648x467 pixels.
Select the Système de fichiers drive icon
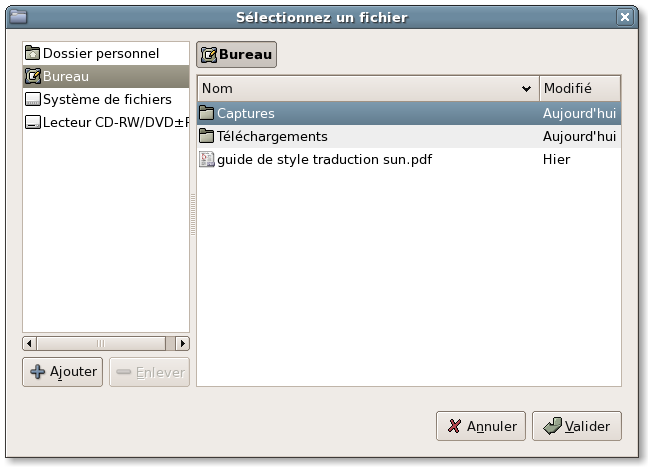(32, 99)
